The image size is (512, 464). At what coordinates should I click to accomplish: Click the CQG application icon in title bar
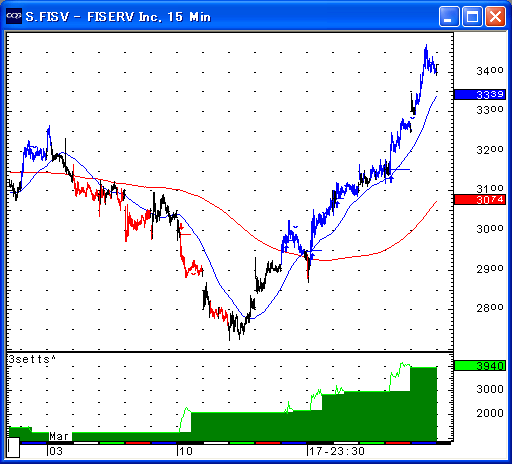click(x=14, y=16)
